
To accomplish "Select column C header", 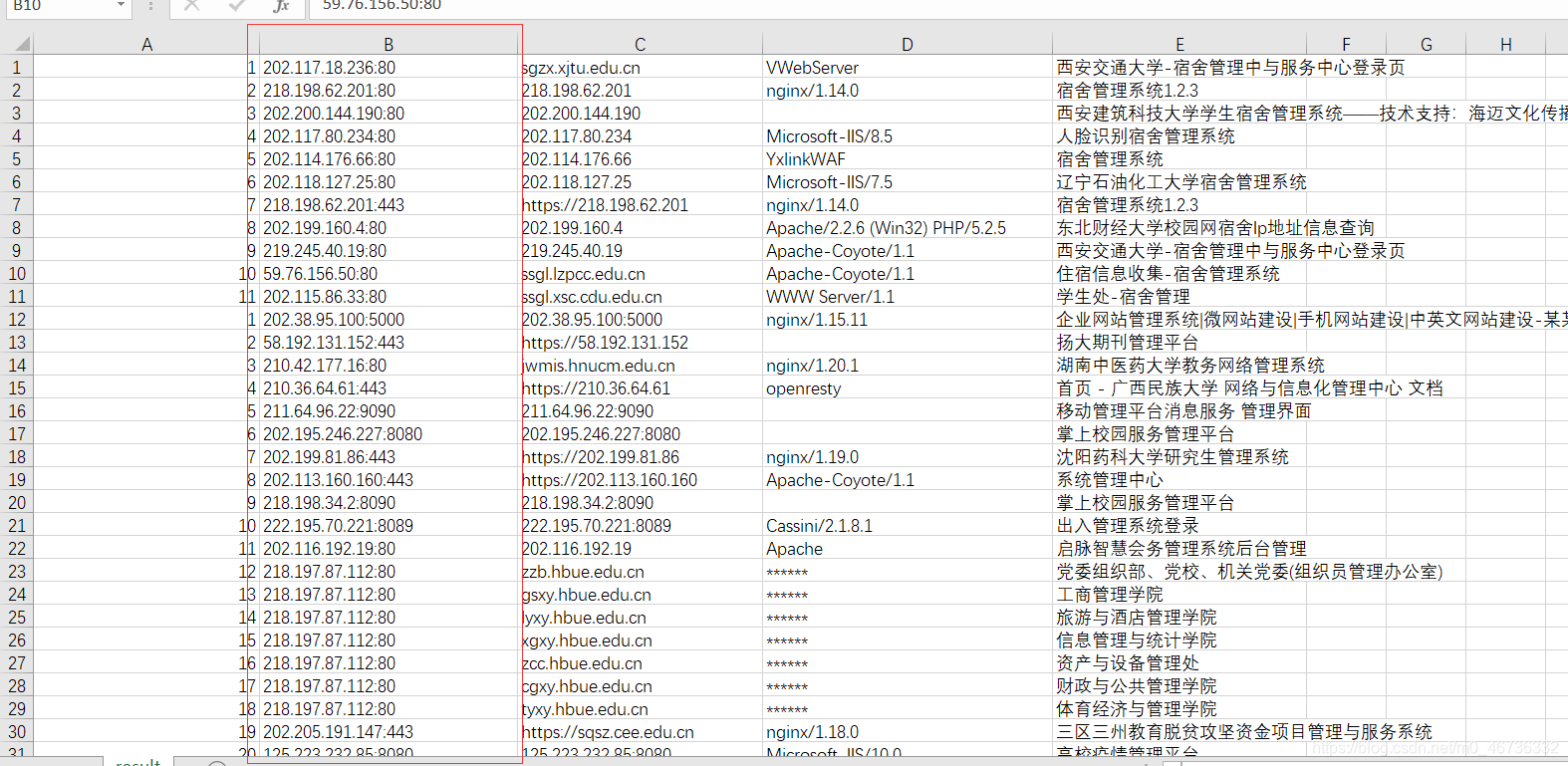I will tap(641, 44).
